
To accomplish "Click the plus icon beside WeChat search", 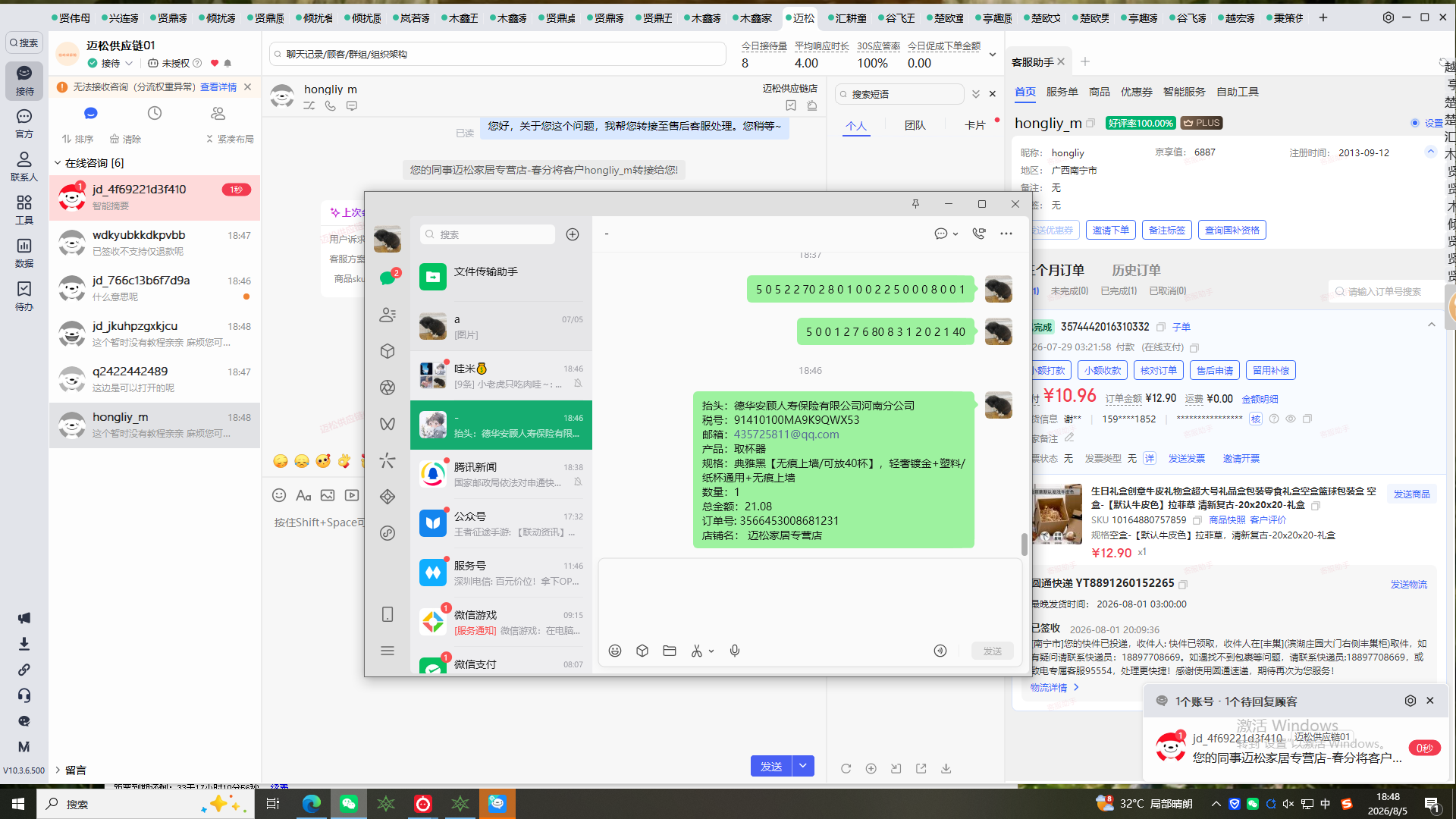I will (x=573, y=234).
